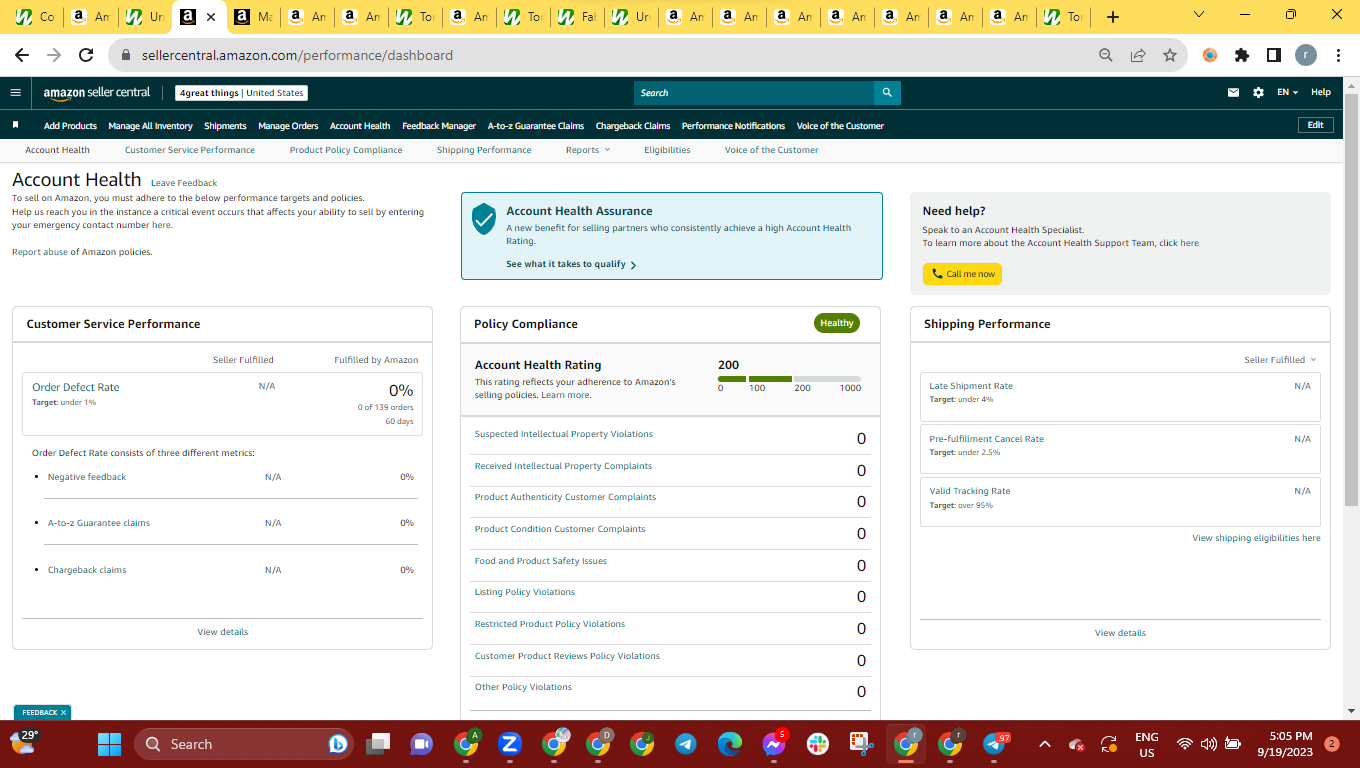
Task: Open the mail messages icon
Action: tap(1234, 93)
